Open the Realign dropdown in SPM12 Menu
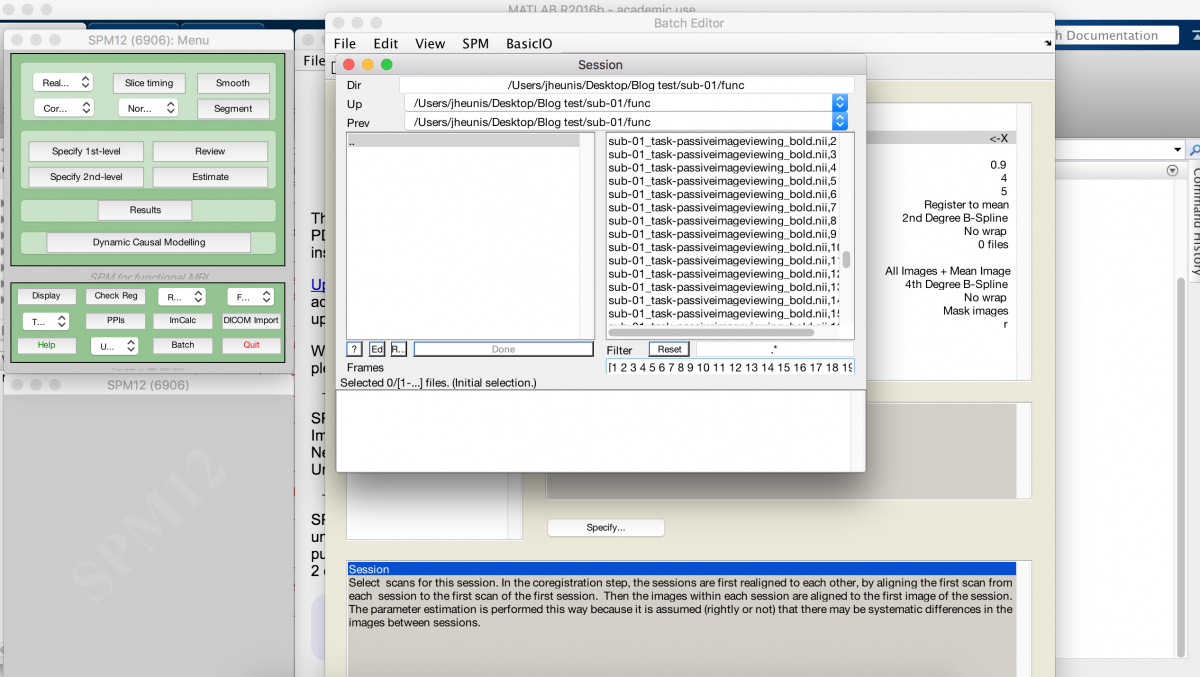The height and width of the screenshot is (677, 1200). pos(63,83)
